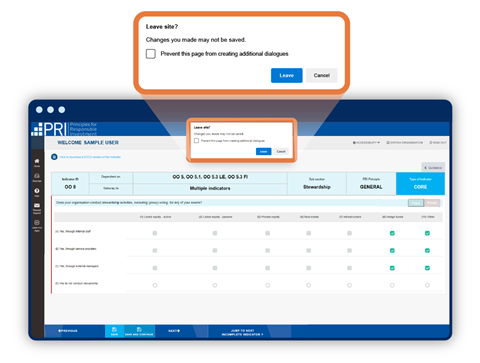The width and height of the screenshot is (480, 363).
Task: Check external managers for Private equity
Action: (x=267, y=268)
